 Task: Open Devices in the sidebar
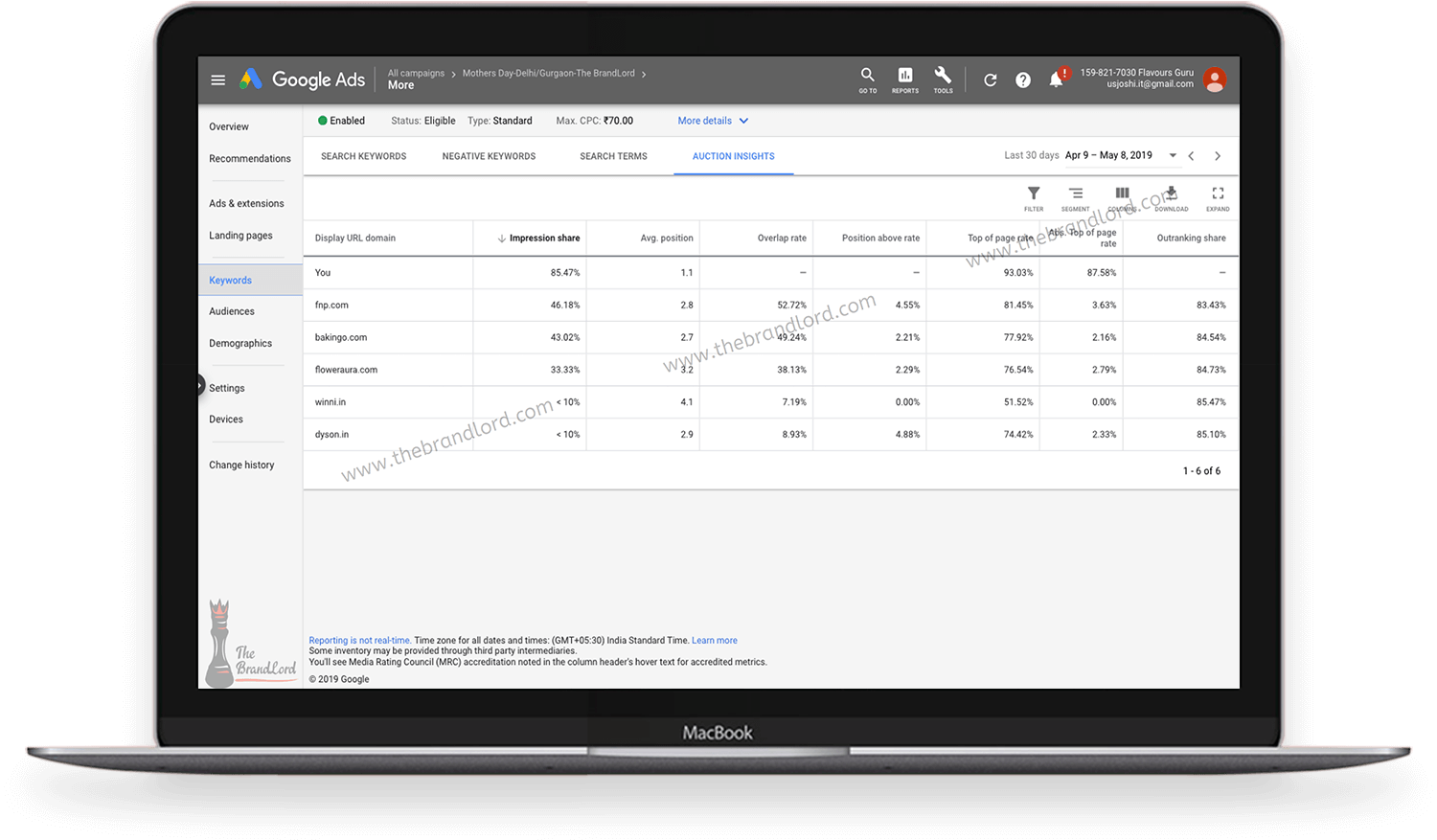coord(226,420)
